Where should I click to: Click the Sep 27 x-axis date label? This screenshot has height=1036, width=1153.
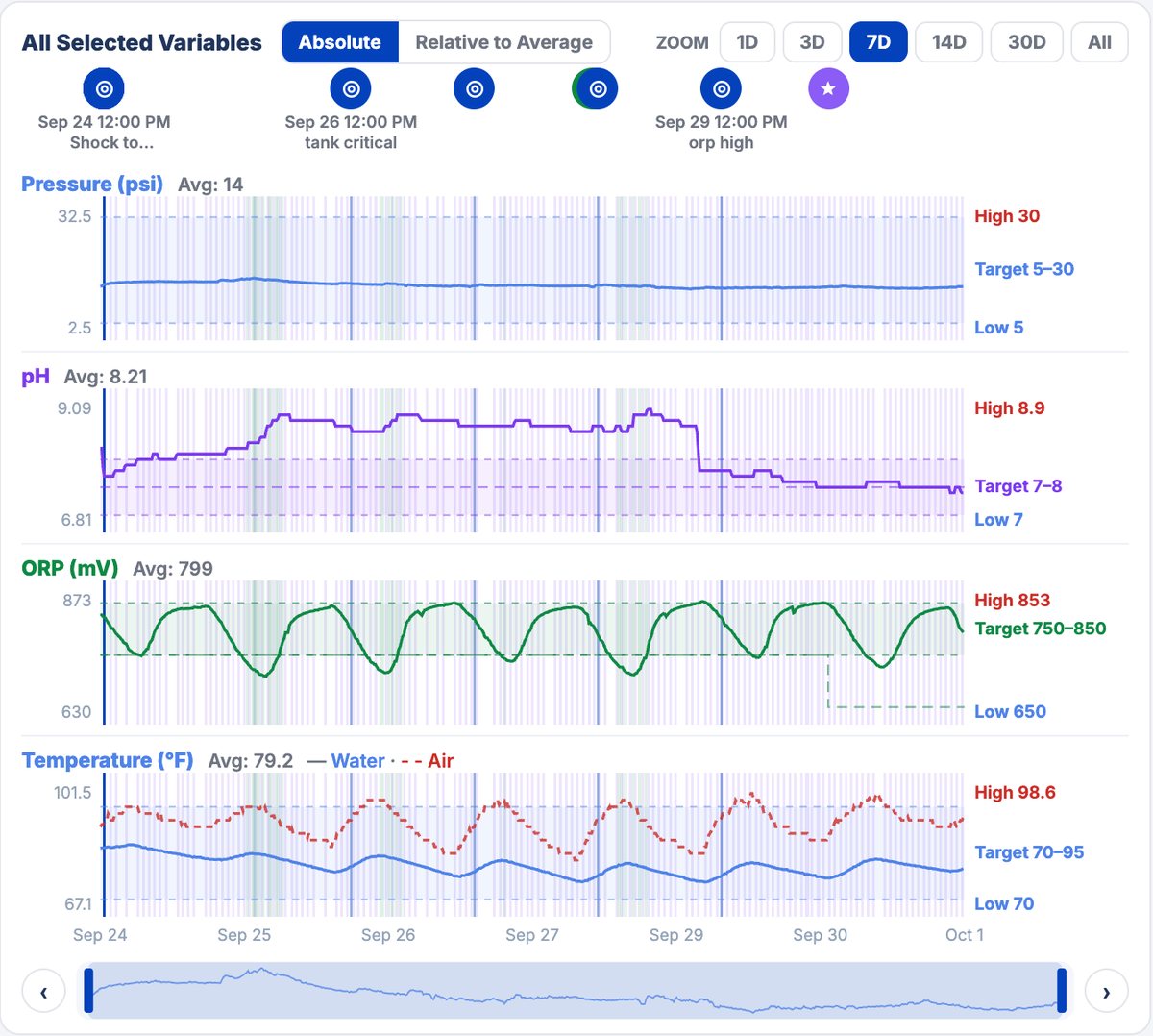pyautogui.click(x=532, y=935)
